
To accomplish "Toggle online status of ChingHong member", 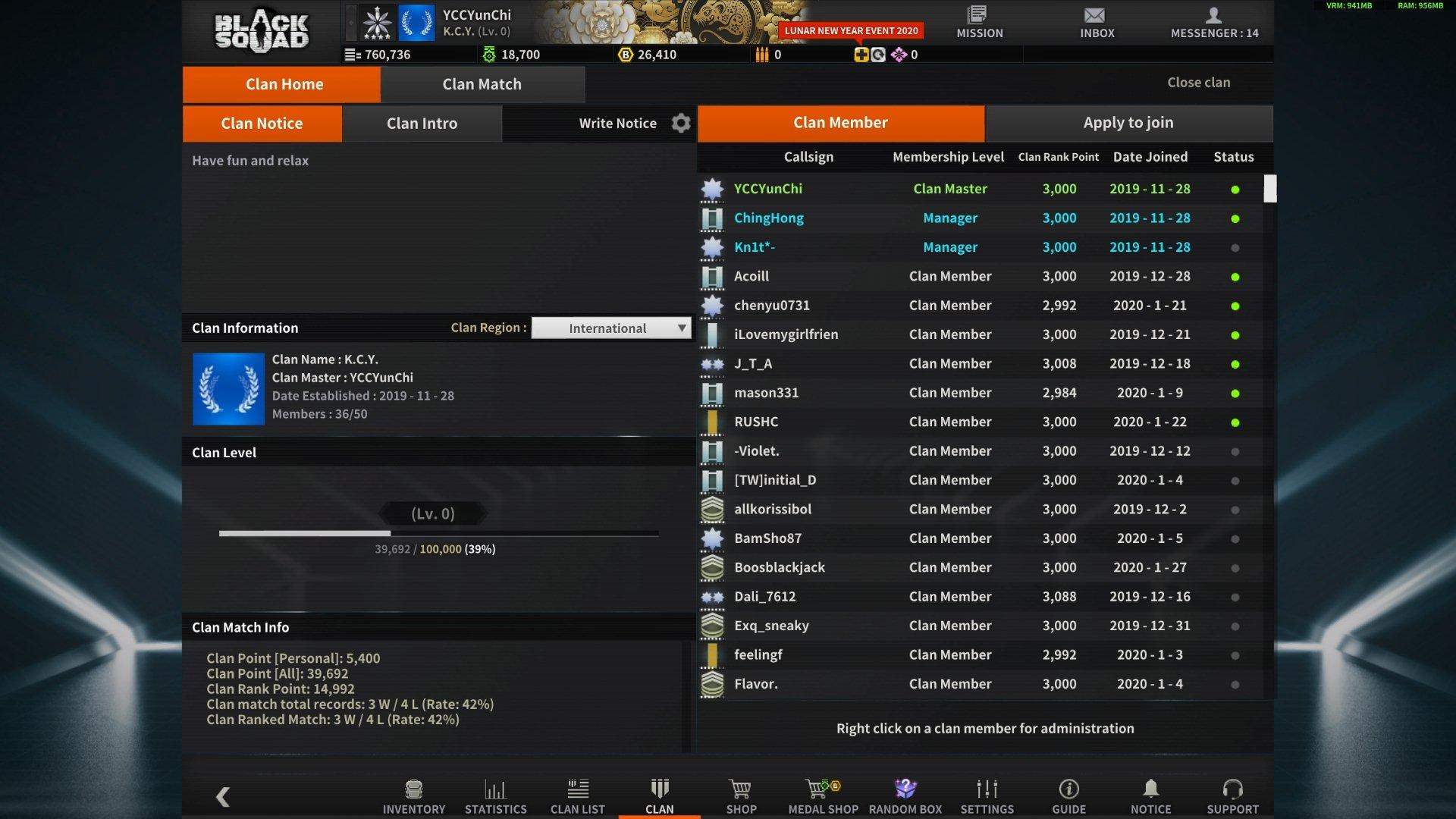I will (1233, 218).
